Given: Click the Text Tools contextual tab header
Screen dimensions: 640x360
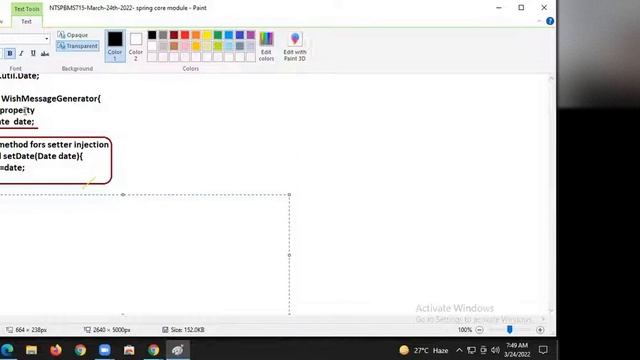Looking at the screenshot, I should [27, 9].
